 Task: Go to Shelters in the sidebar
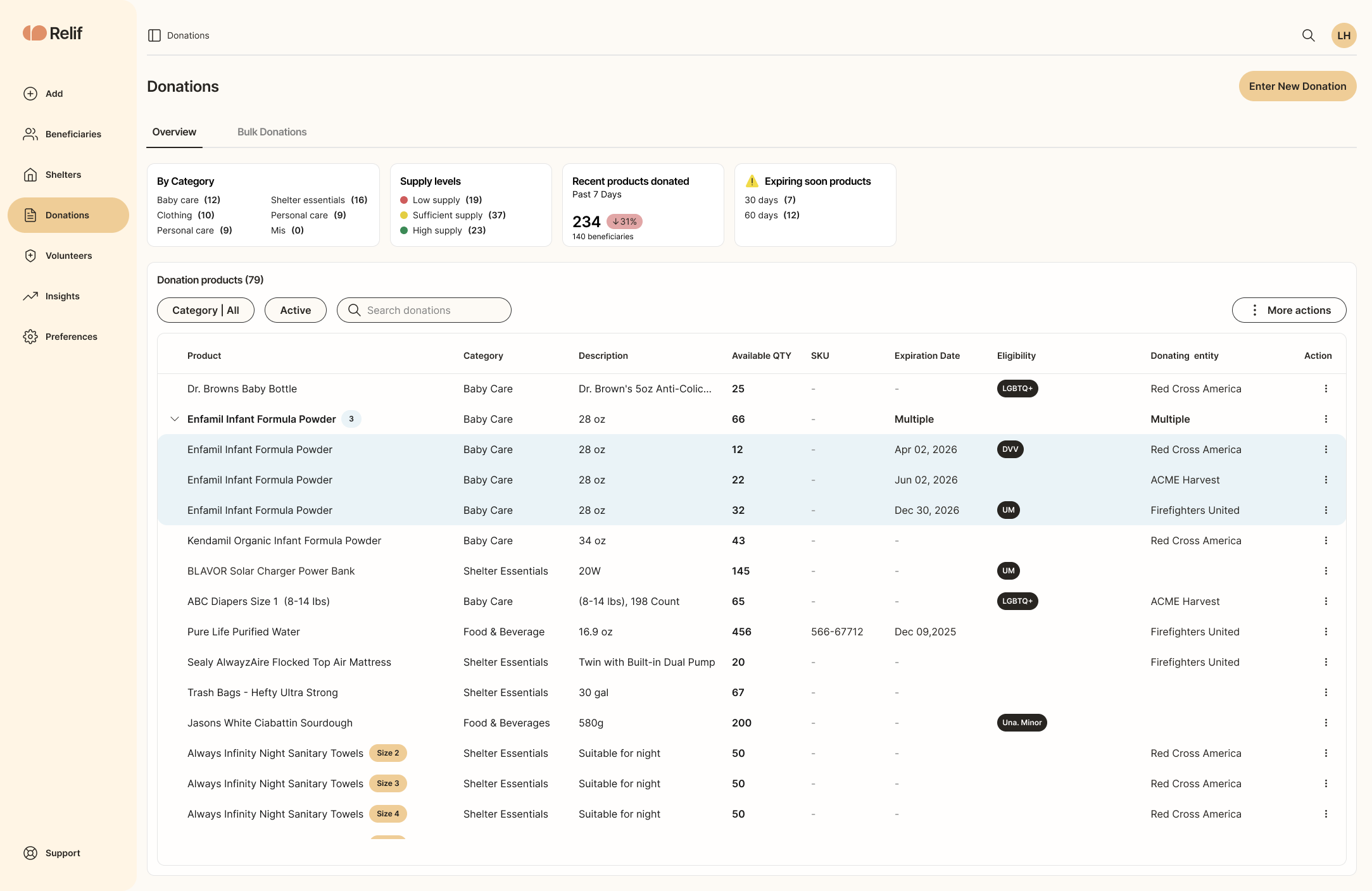point(68,175)
